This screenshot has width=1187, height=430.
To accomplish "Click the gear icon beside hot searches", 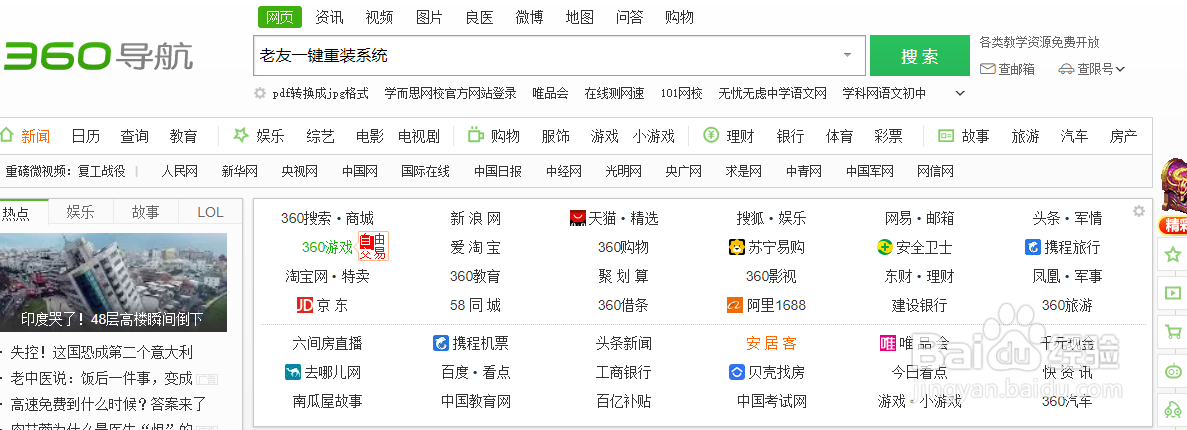I will click(x=260, y=93).
